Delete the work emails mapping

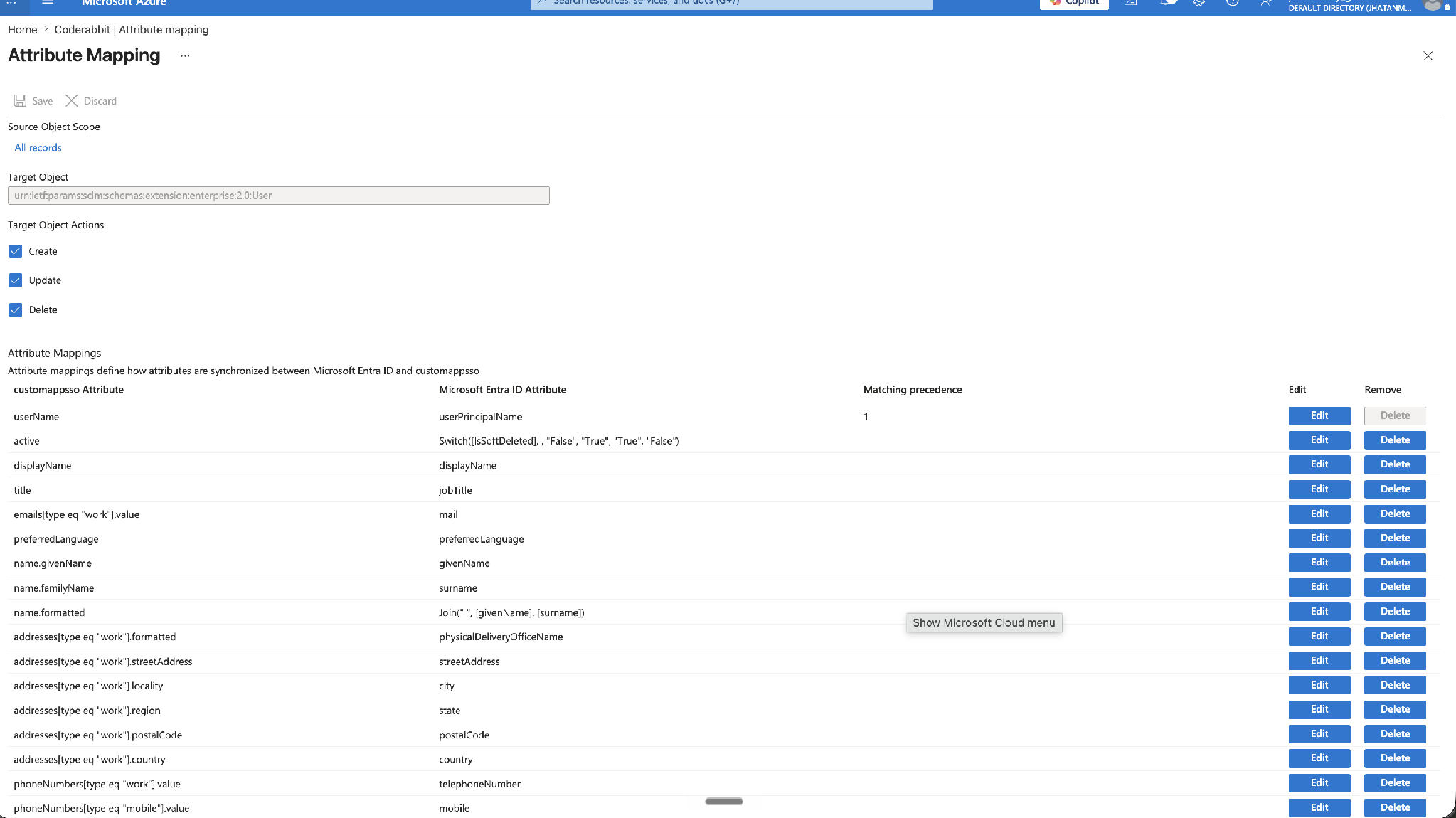click(x=1395, y=514)
